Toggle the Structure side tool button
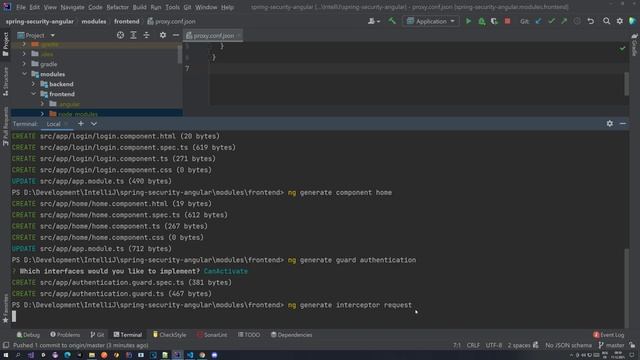 click(5, 82)
